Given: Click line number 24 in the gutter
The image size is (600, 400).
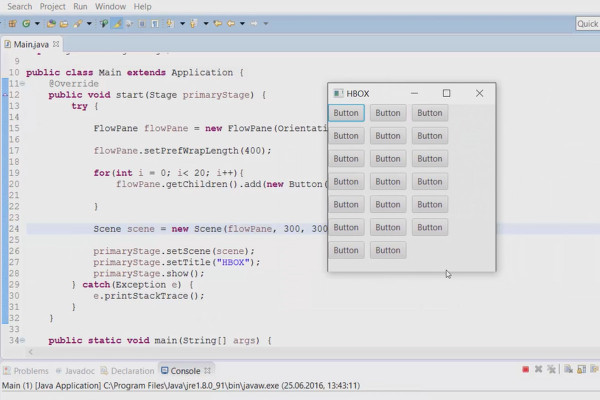Looking at the screenshot, I should (x=14, y=229).
